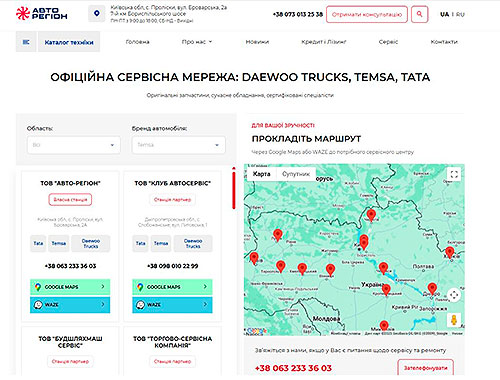Click the red service list scrollbar
The image size is (500, 380).
point(234,188)
